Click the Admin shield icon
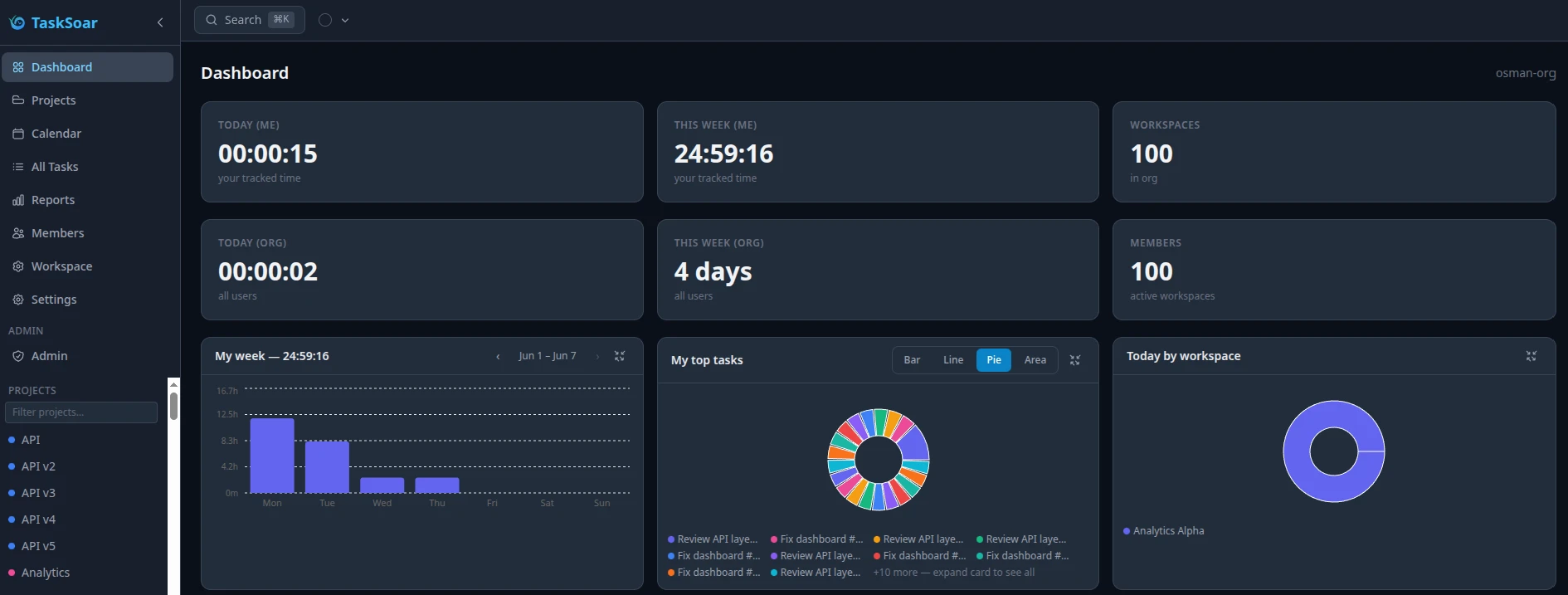The height and width of the screenshot is (595, 1568). click(18, 356)
